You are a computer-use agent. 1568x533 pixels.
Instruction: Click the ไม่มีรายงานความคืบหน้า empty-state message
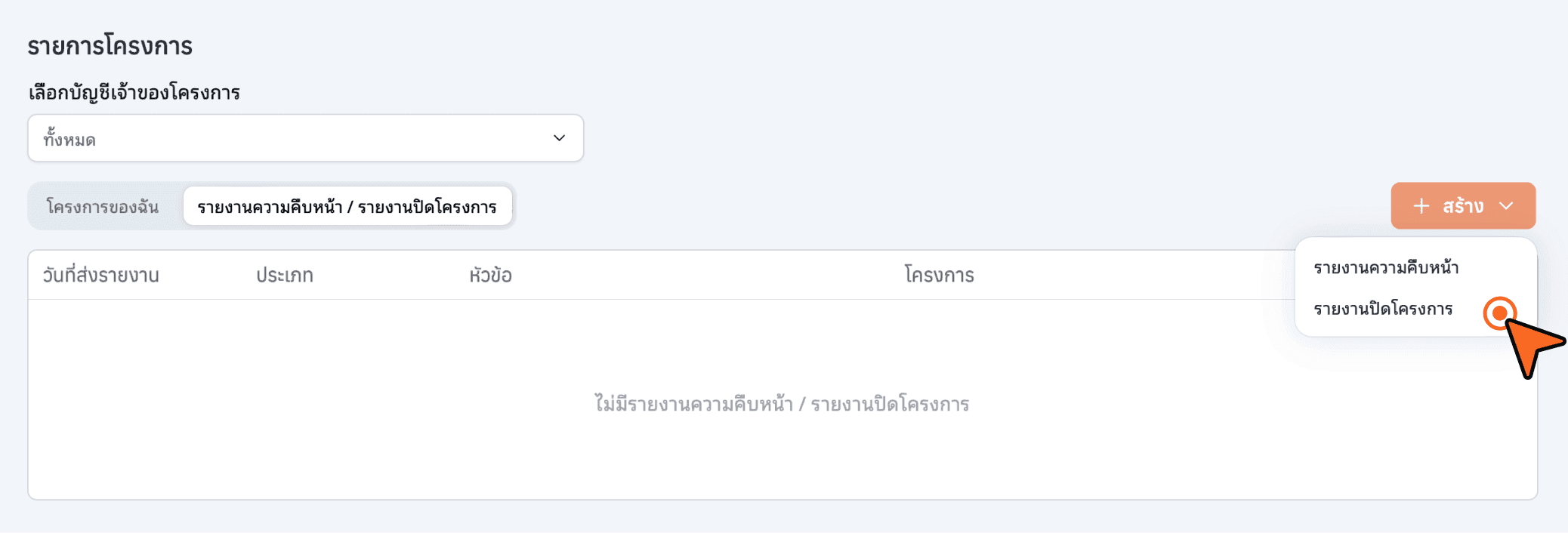pos(782,405)
